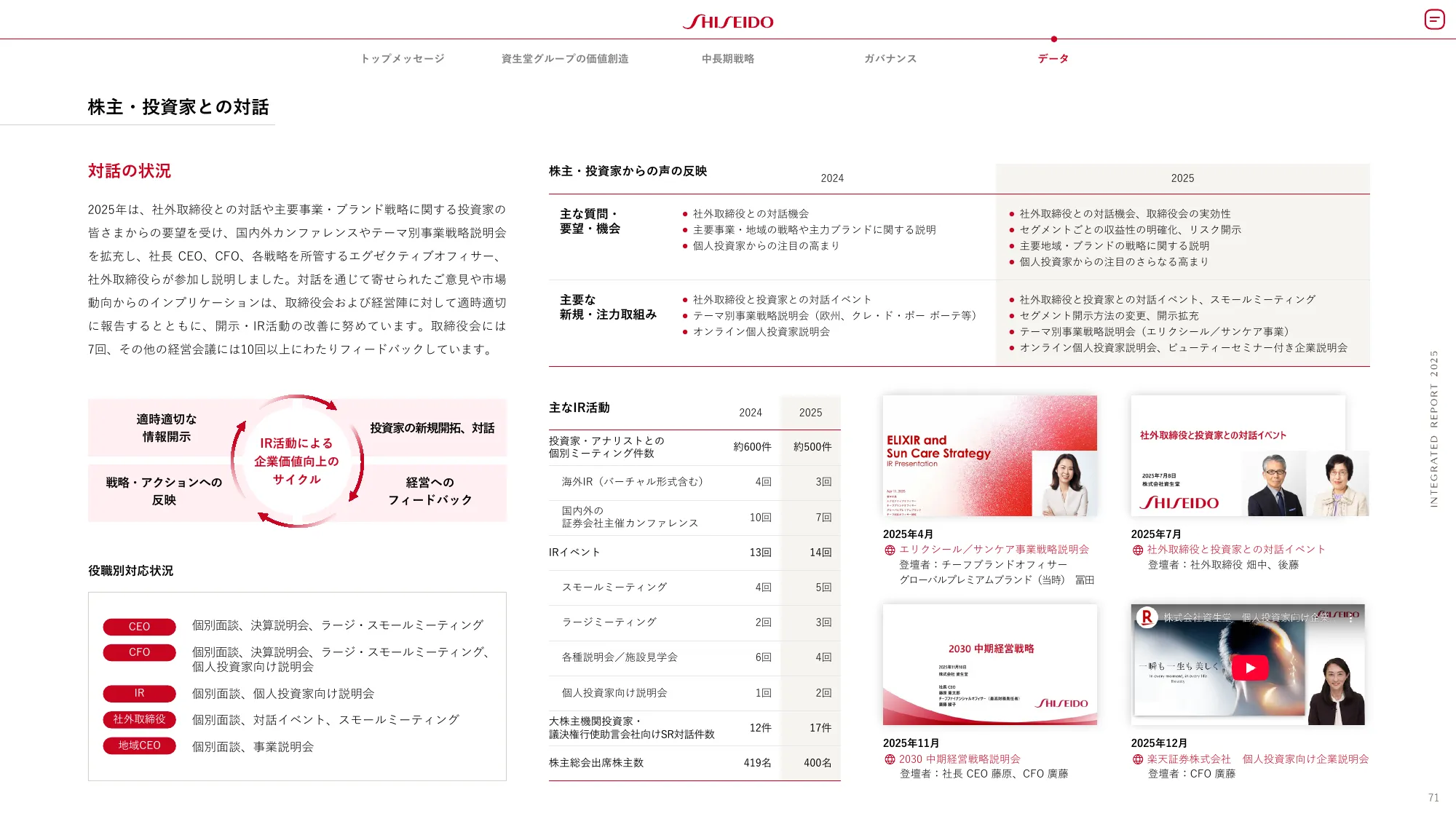Image resolution: width=1456 pixels, height=819 pixels.
Task: Click the 各種説明会／施設見学会 row label
Action: click(620, 657)
